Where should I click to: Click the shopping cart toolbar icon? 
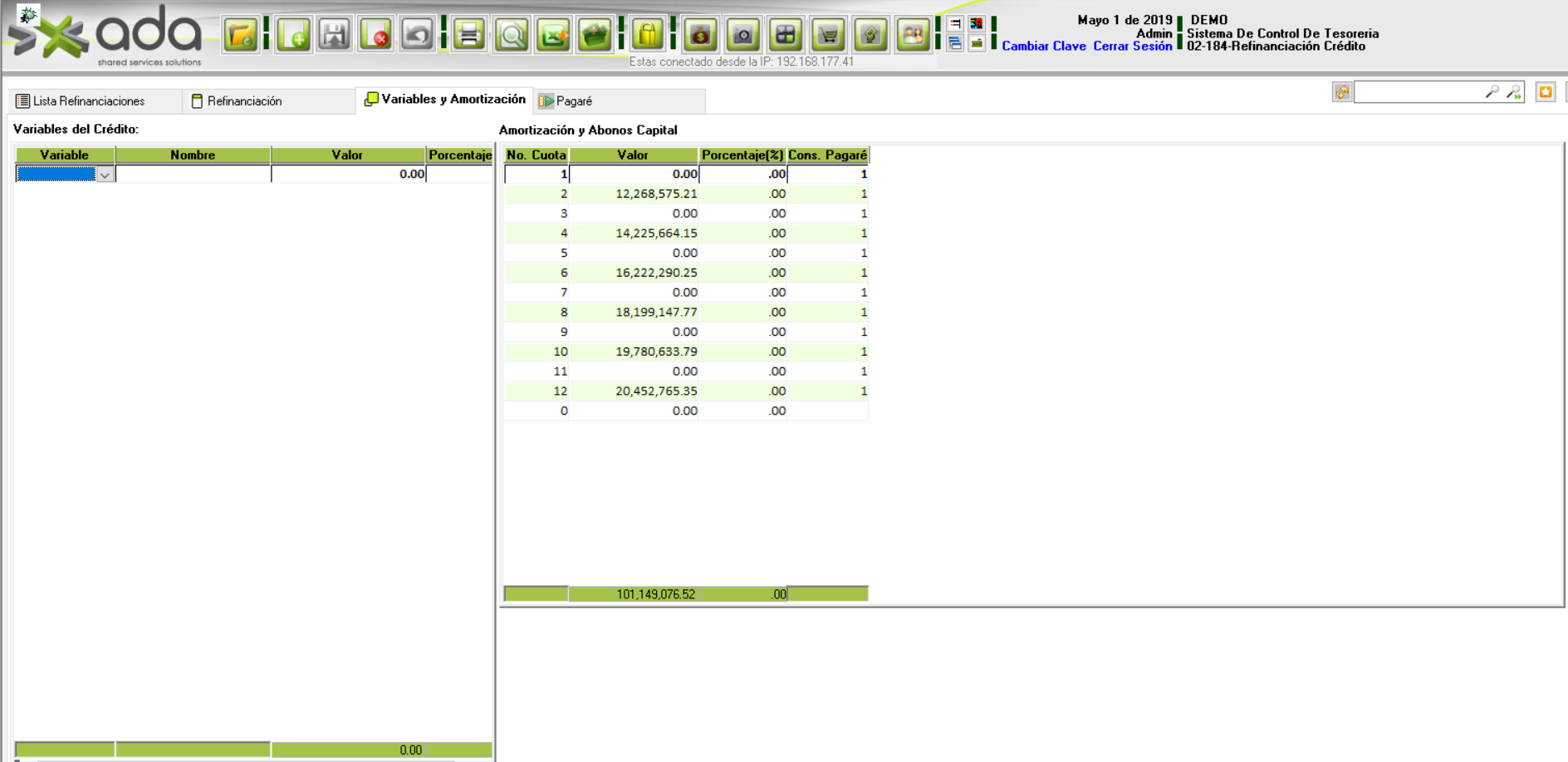828,36
